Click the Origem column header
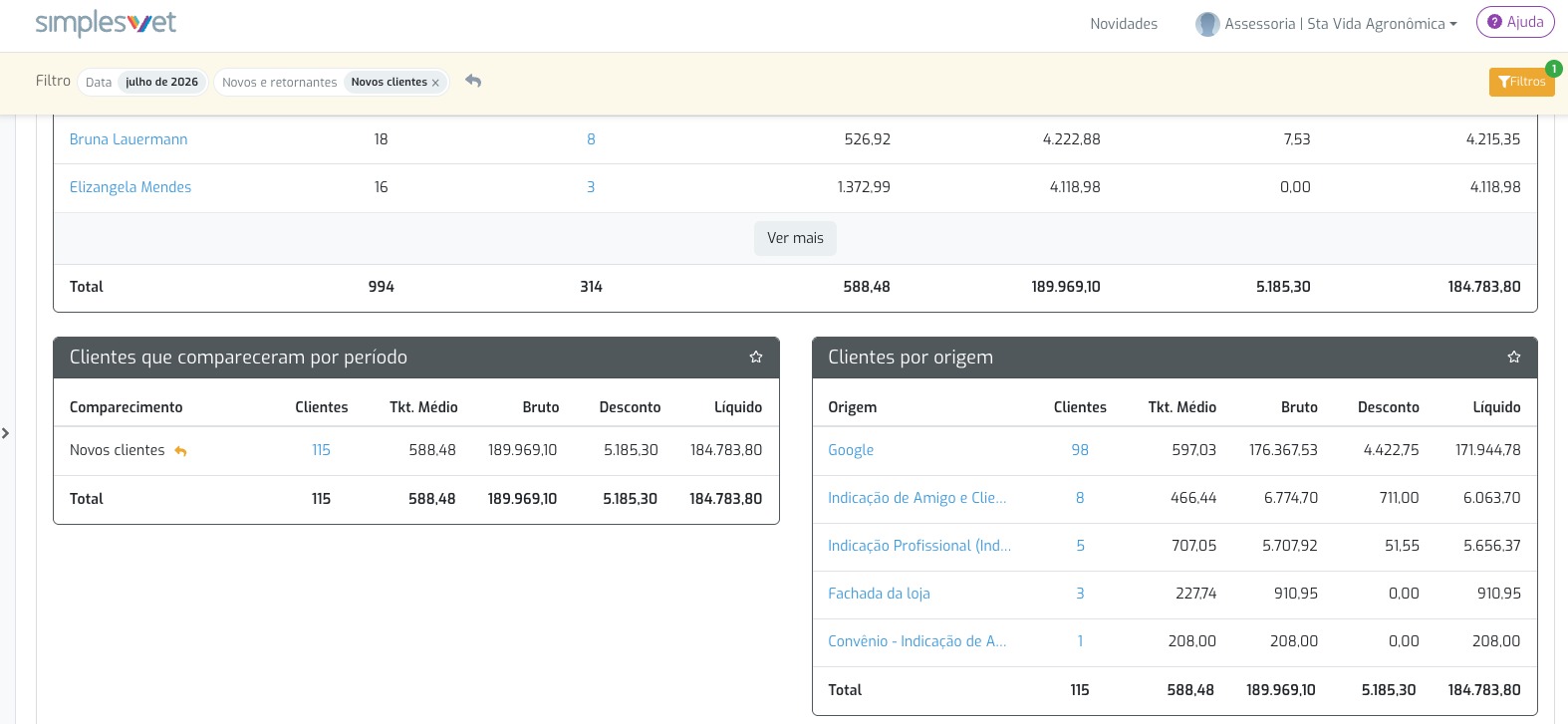Image resolution: width=1568 pixels, height=724 pixels. (x=853, y=407)
